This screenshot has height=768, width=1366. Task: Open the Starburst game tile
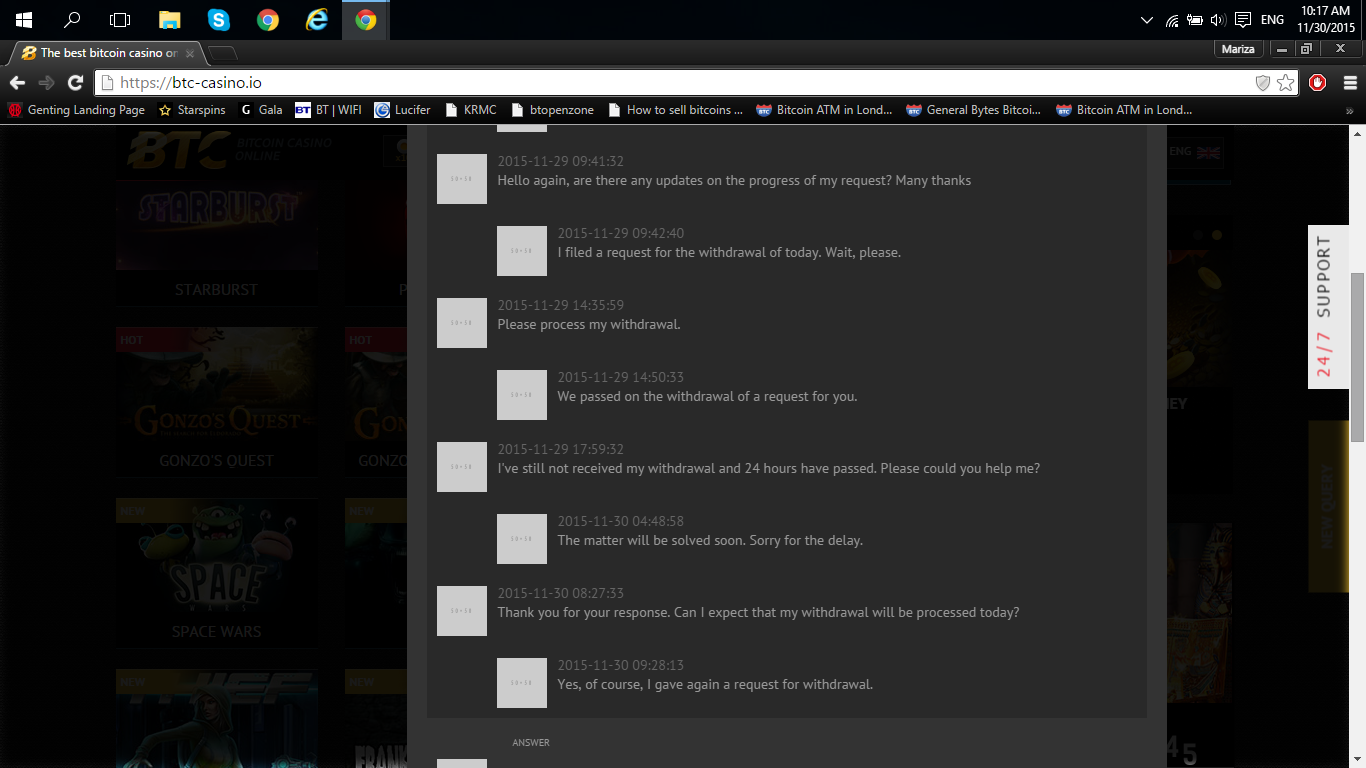click(217, 243)
